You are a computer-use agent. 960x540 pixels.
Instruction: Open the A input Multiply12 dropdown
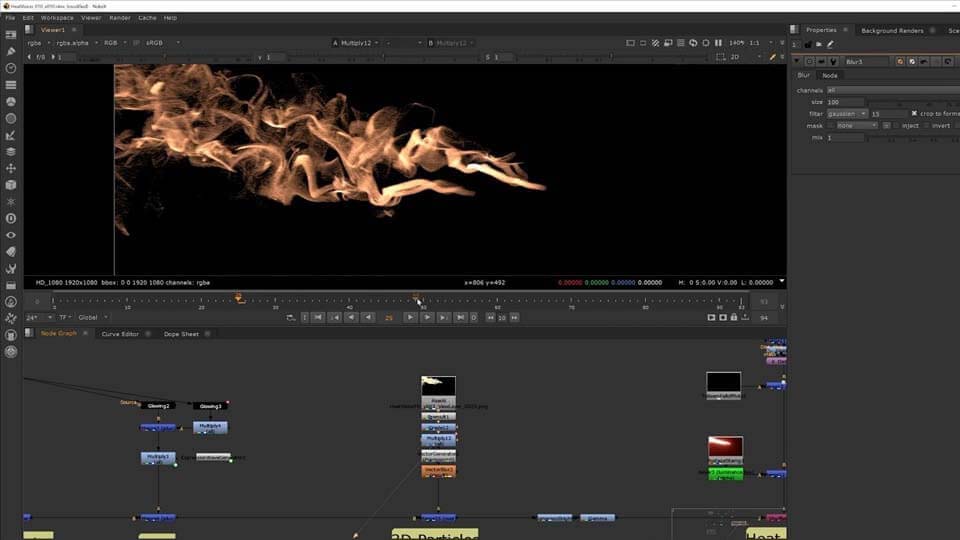(356, 43)
